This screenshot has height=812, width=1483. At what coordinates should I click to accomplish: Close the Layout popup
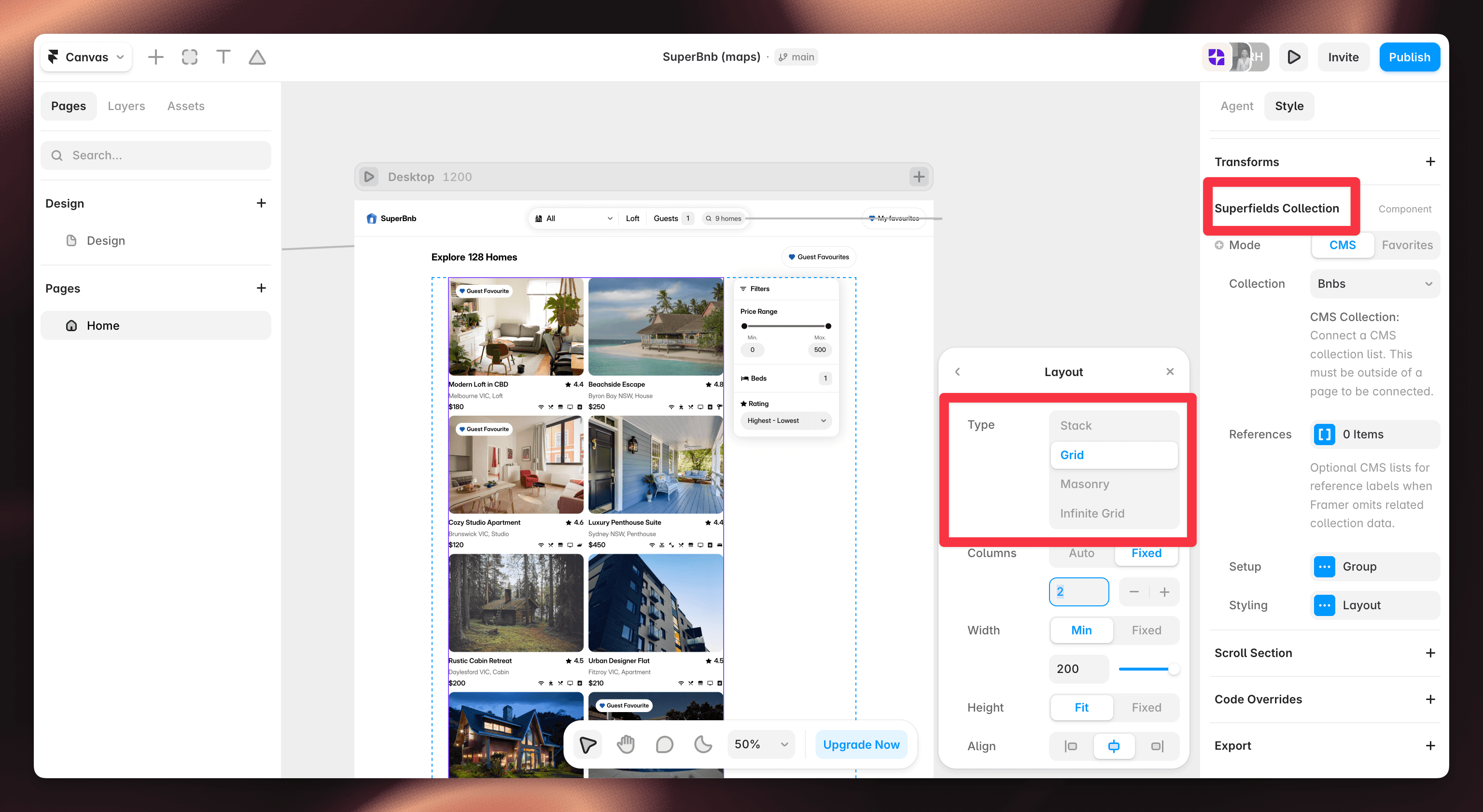tap(1170, 371)
